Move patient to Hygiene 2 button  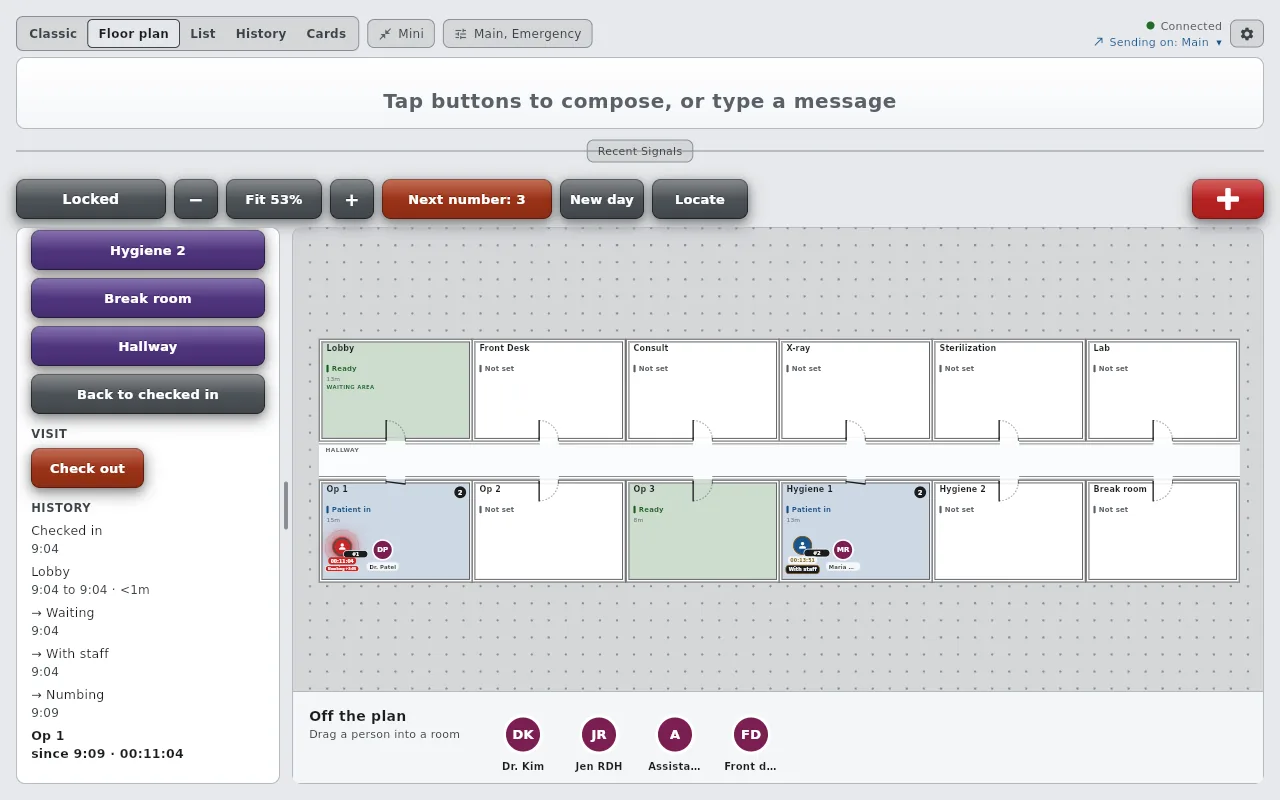(x=148, y=250)
